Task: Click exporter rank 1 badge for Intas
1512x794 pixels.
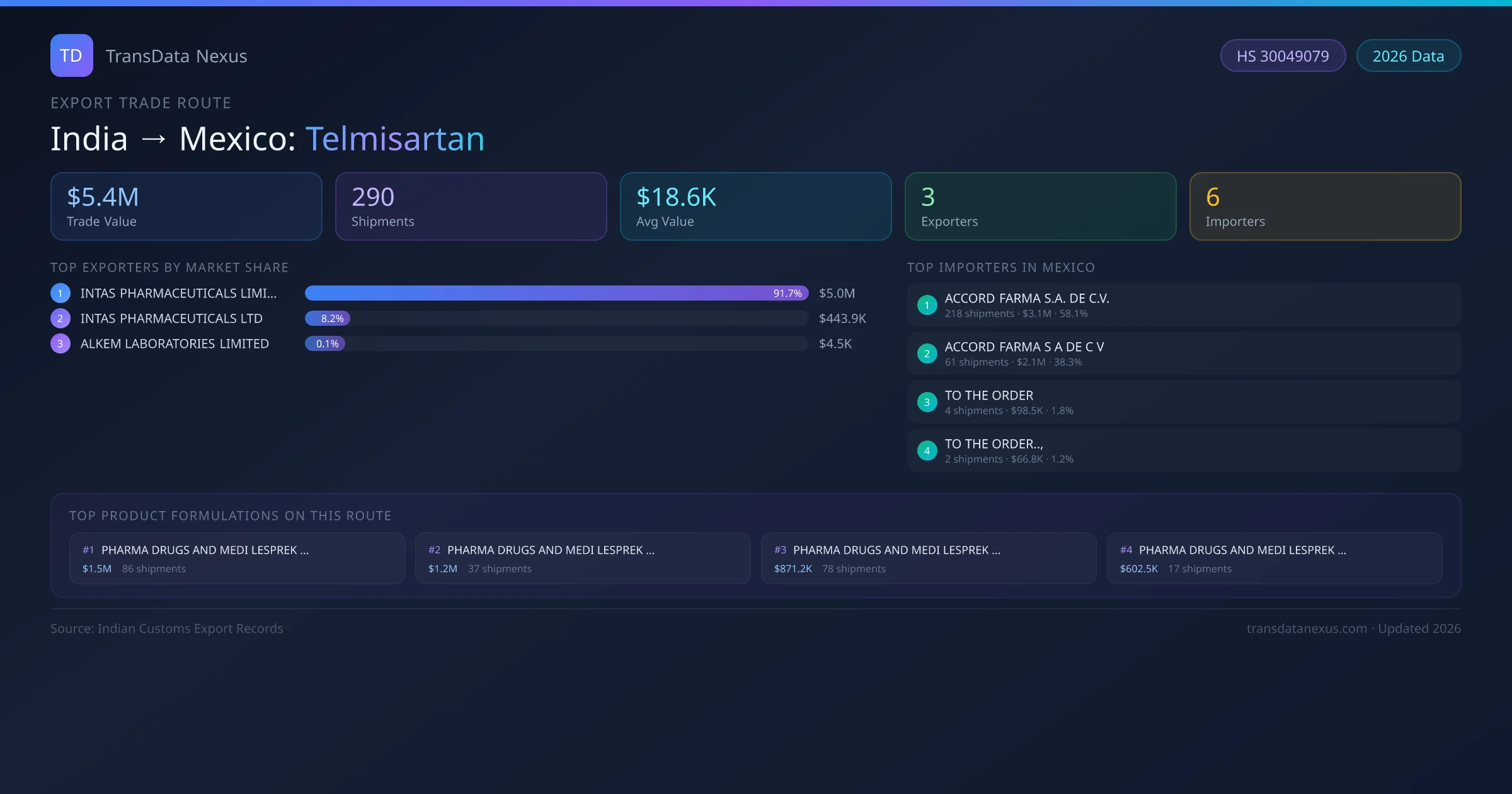Action: (60, 293)
